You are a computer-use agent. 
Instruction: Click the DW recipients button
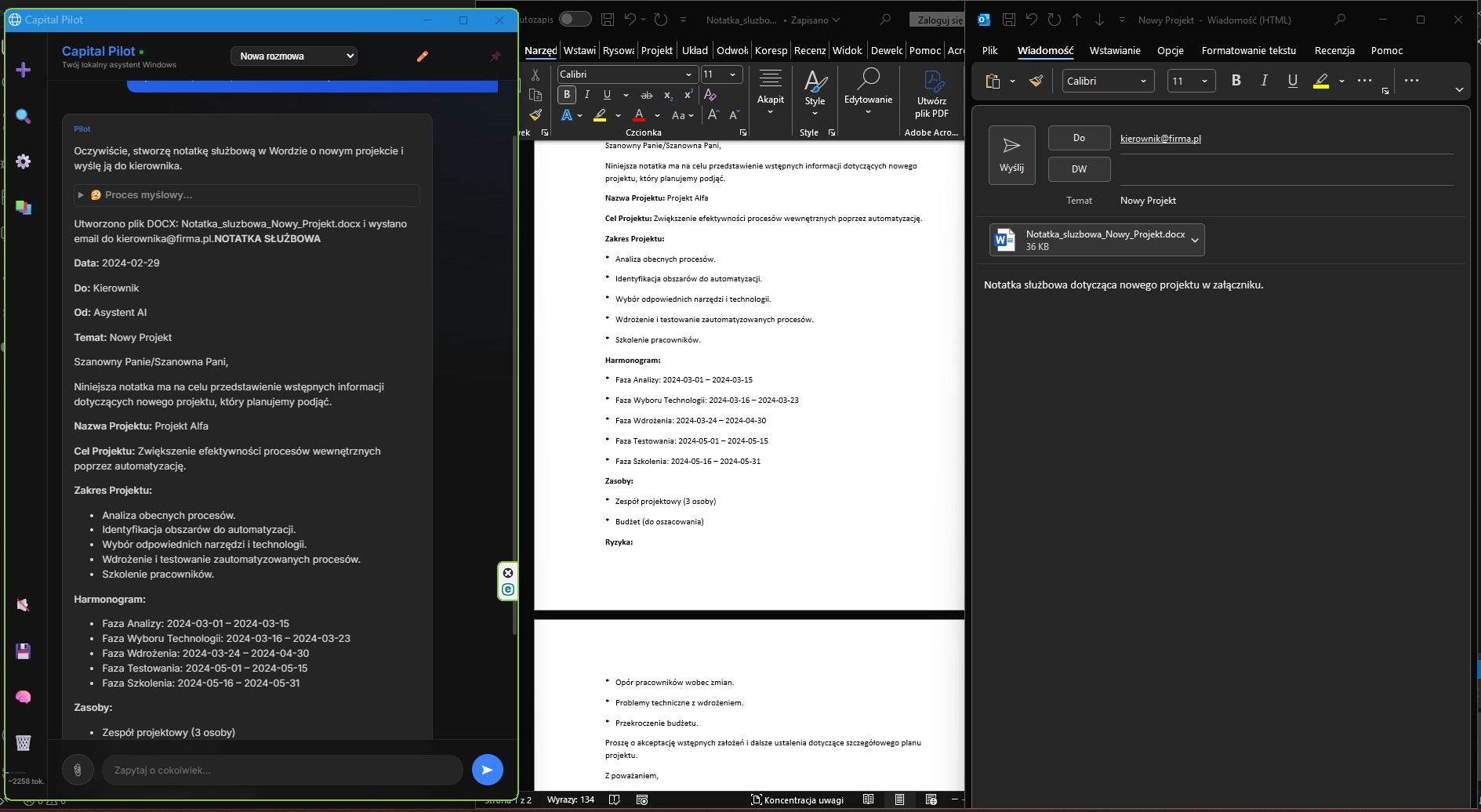tap(1079, 169)
